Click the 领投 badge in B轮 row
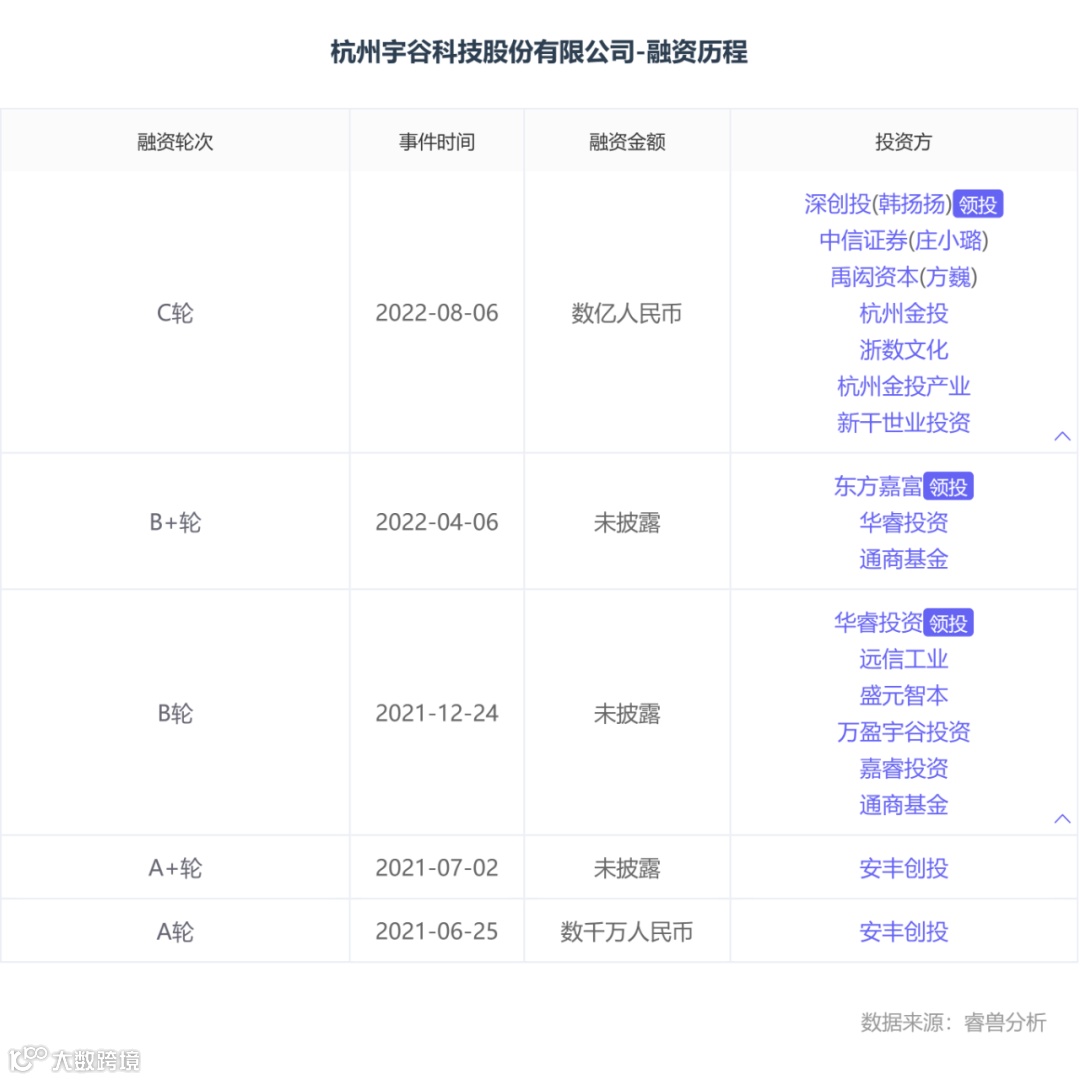This screenshot has height=1080, width=1080. pyautogui.click(x=948, y=623)
